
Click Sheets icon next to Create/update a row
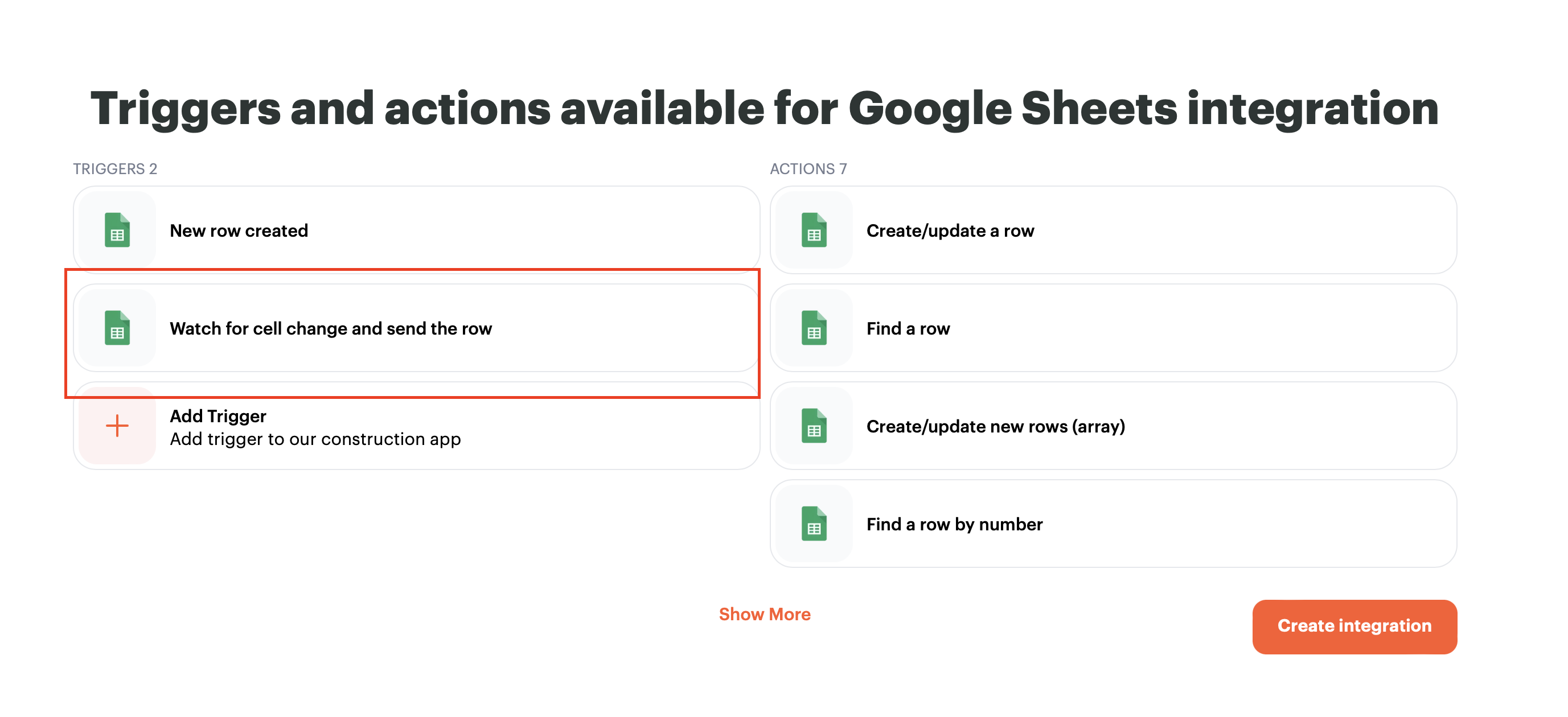[814, 230]
